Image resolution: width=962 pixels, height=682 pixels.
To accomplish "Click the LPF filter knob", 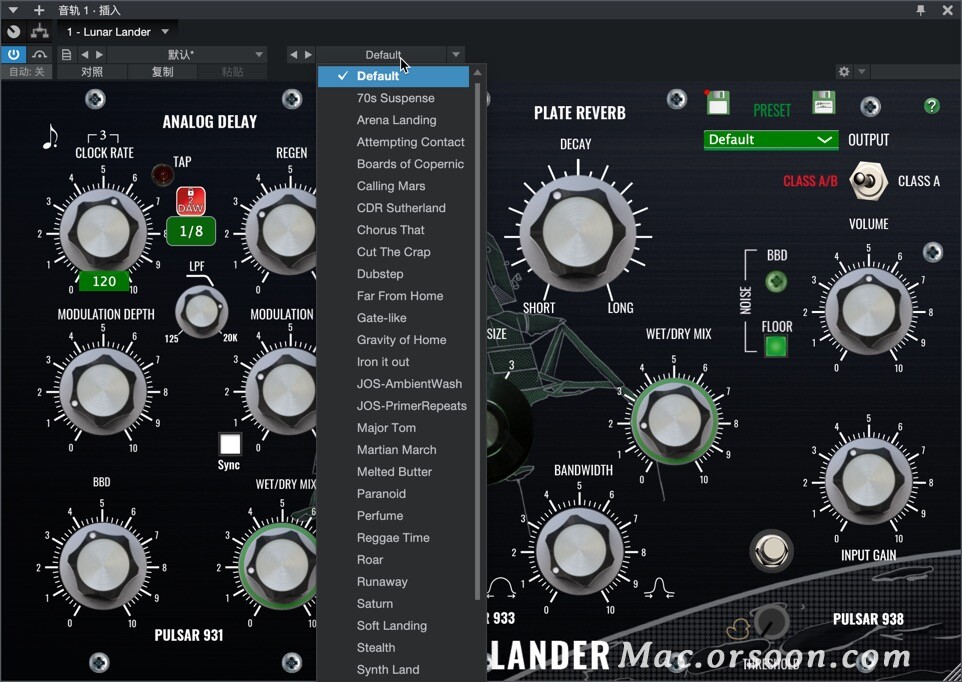I will point(201,312).
